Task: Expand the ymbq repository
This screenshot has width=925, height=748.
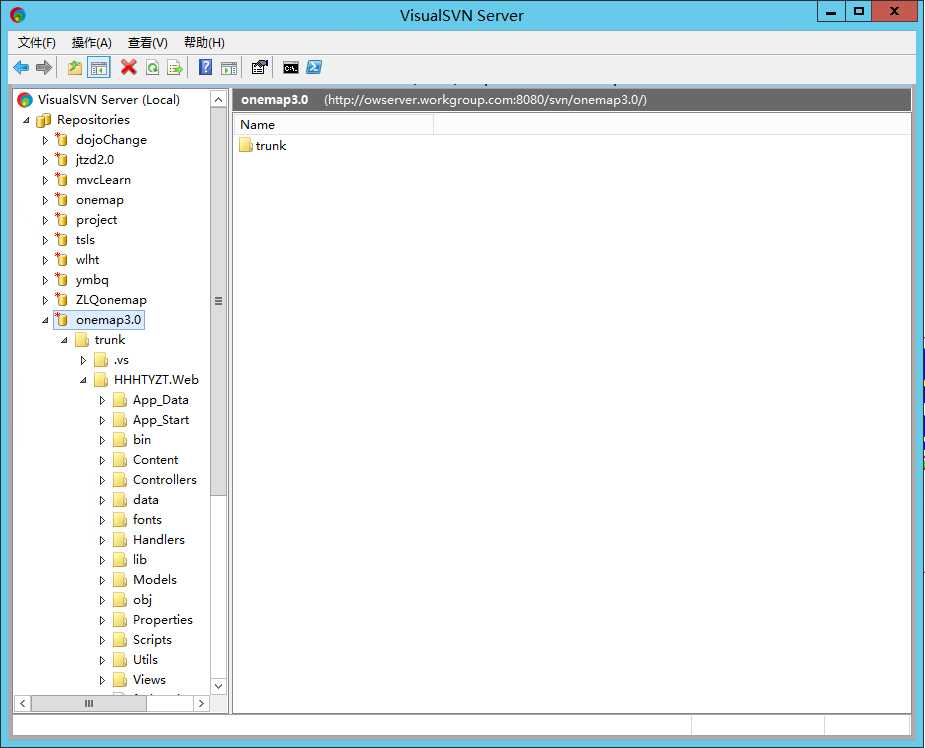Action: click(45, 280)
